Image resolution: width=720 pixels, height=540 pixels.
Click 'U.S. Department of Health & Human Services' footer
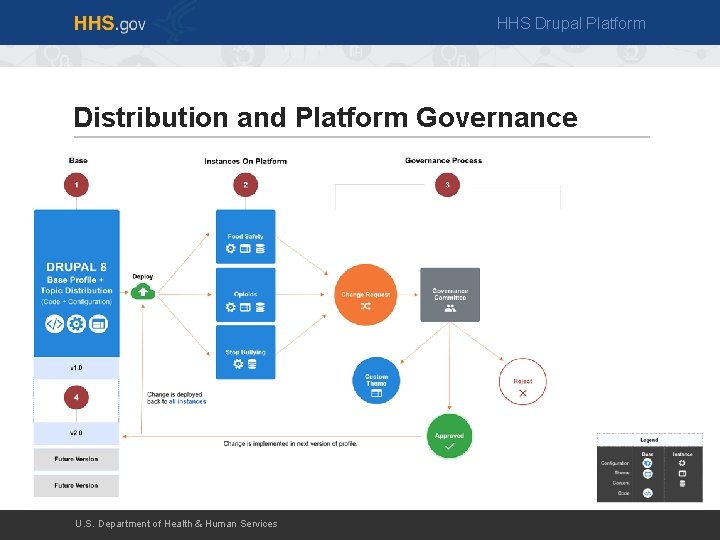[176, 523]
